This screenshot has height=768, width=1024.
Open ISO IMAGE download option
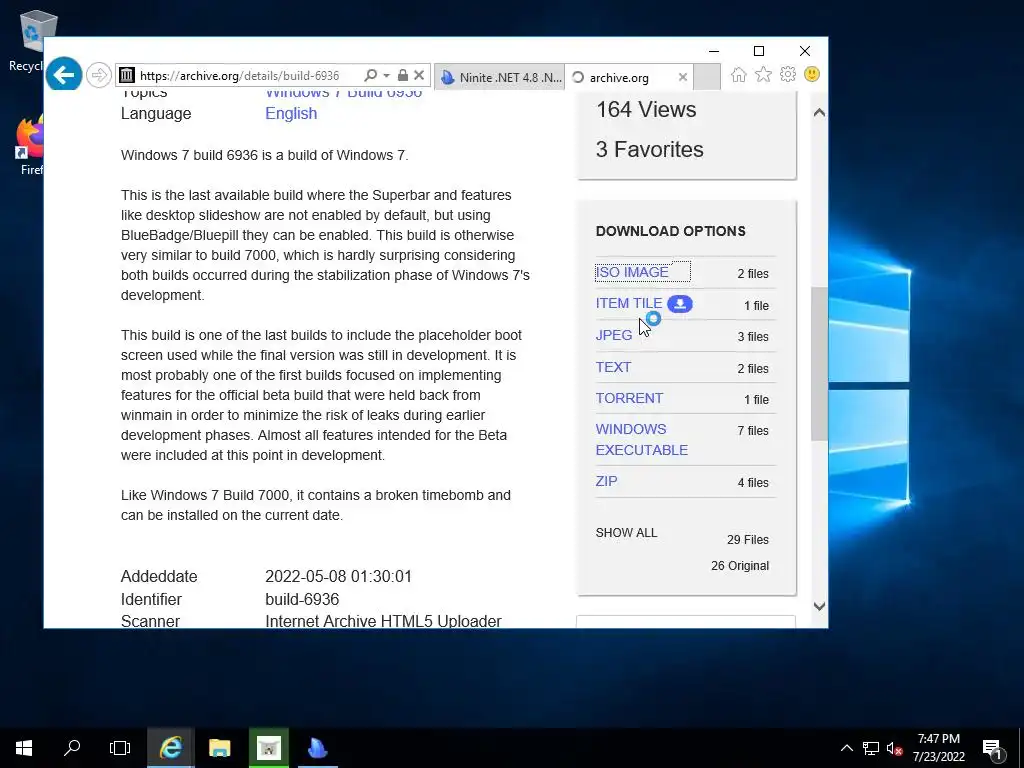click(632, 272)
